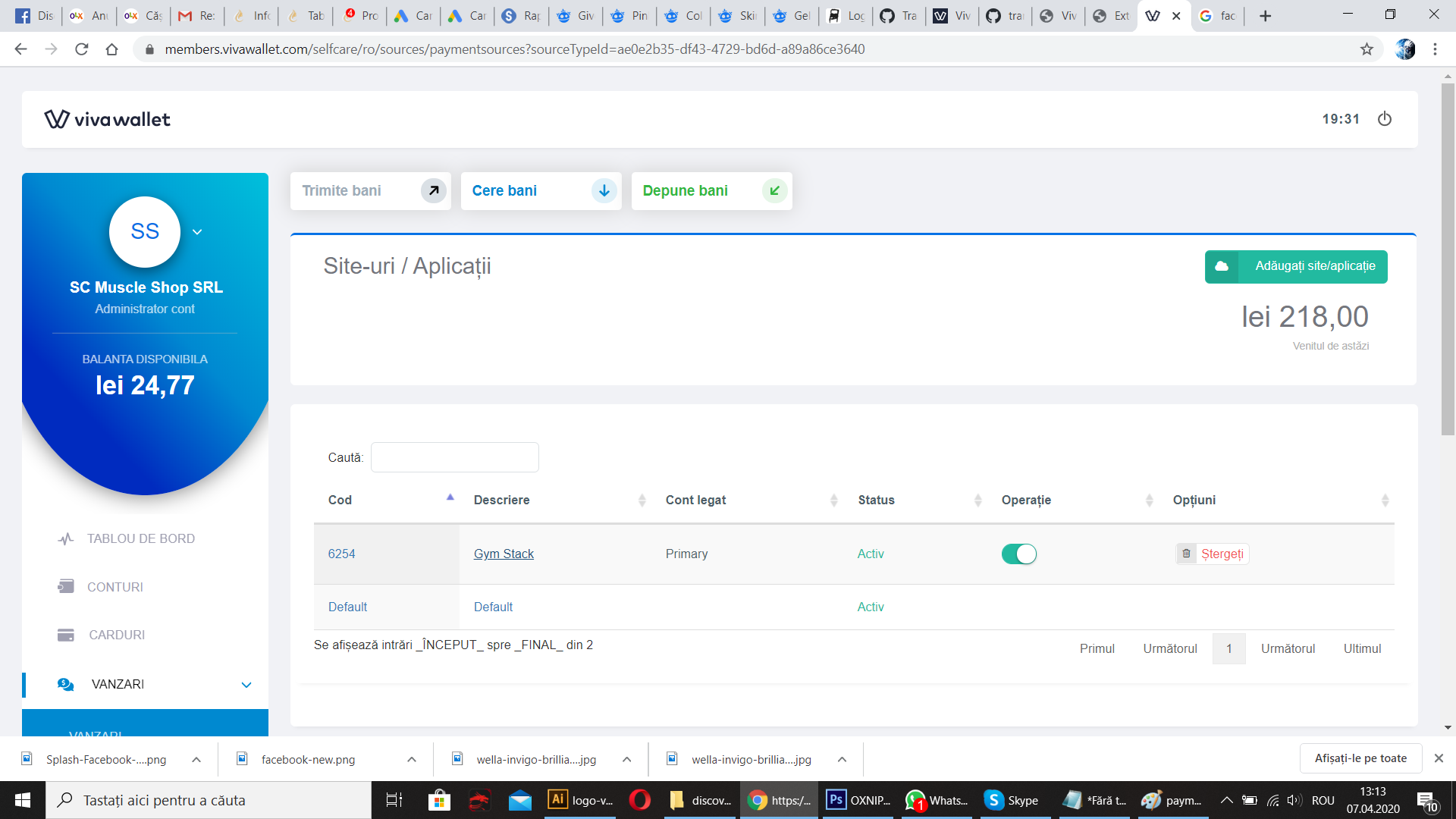Reload the page in Chrome
This screenshot has height=819, width=1456.
[x=82, y=49]
